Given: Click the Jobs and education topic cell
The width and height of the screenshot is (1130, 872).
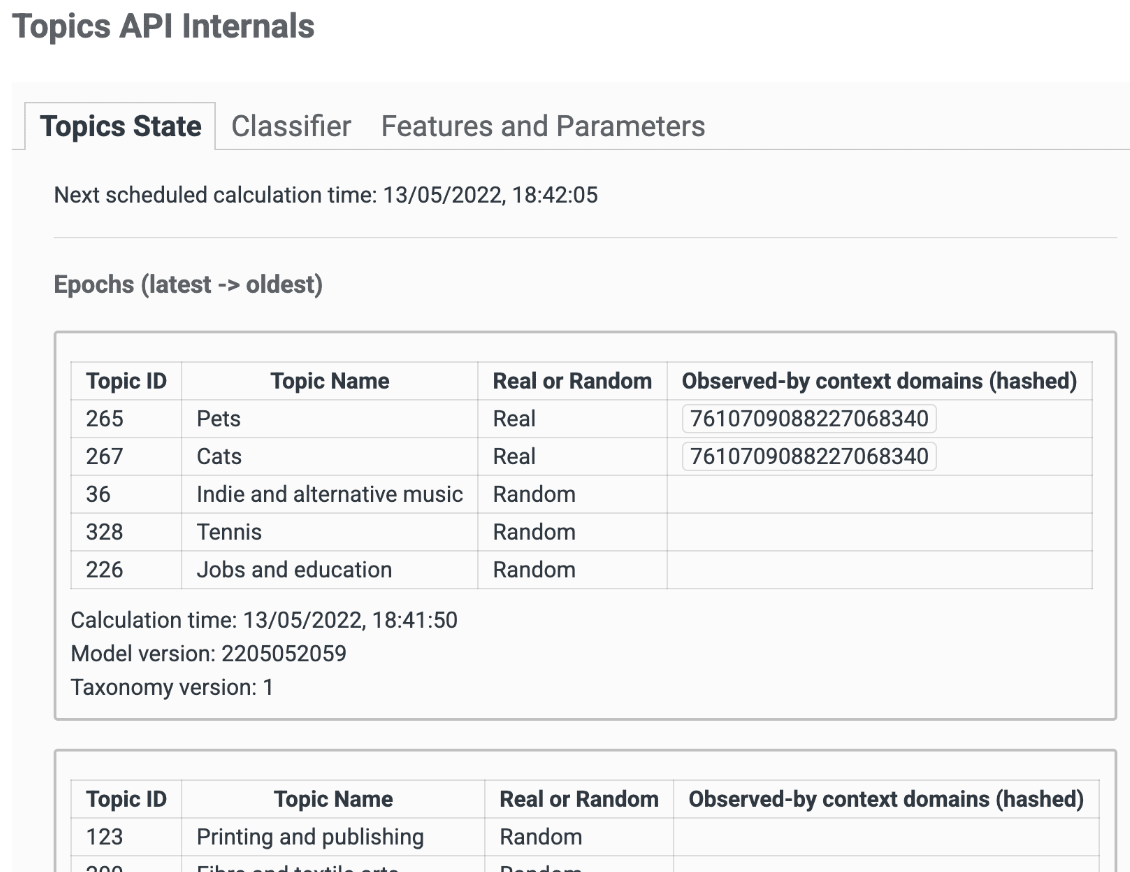Looking at the screenshot, I should [294, 570].
